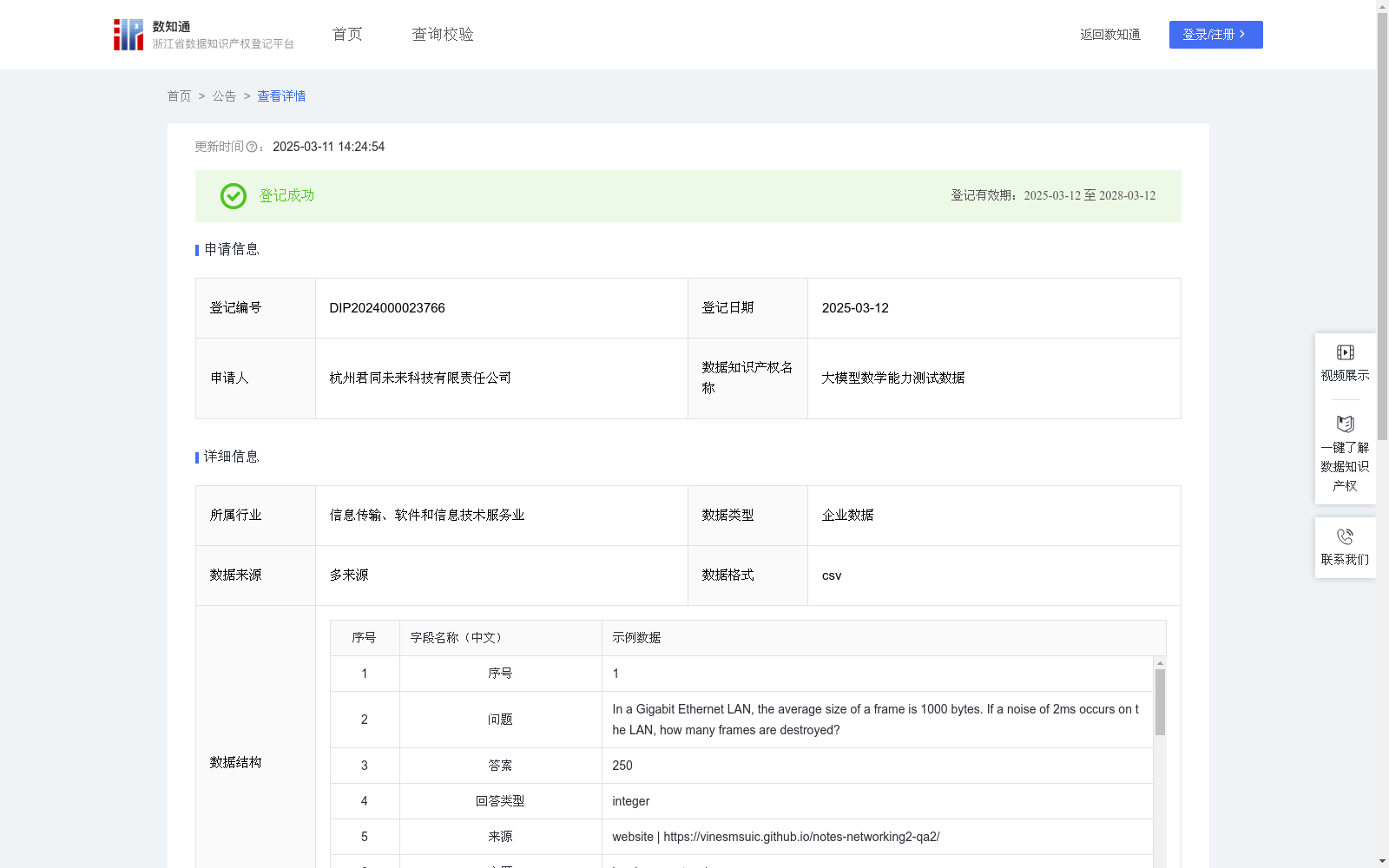The image size is (1389, 868).
Task: Select data format value csv
Action: (x=832, y=575)
